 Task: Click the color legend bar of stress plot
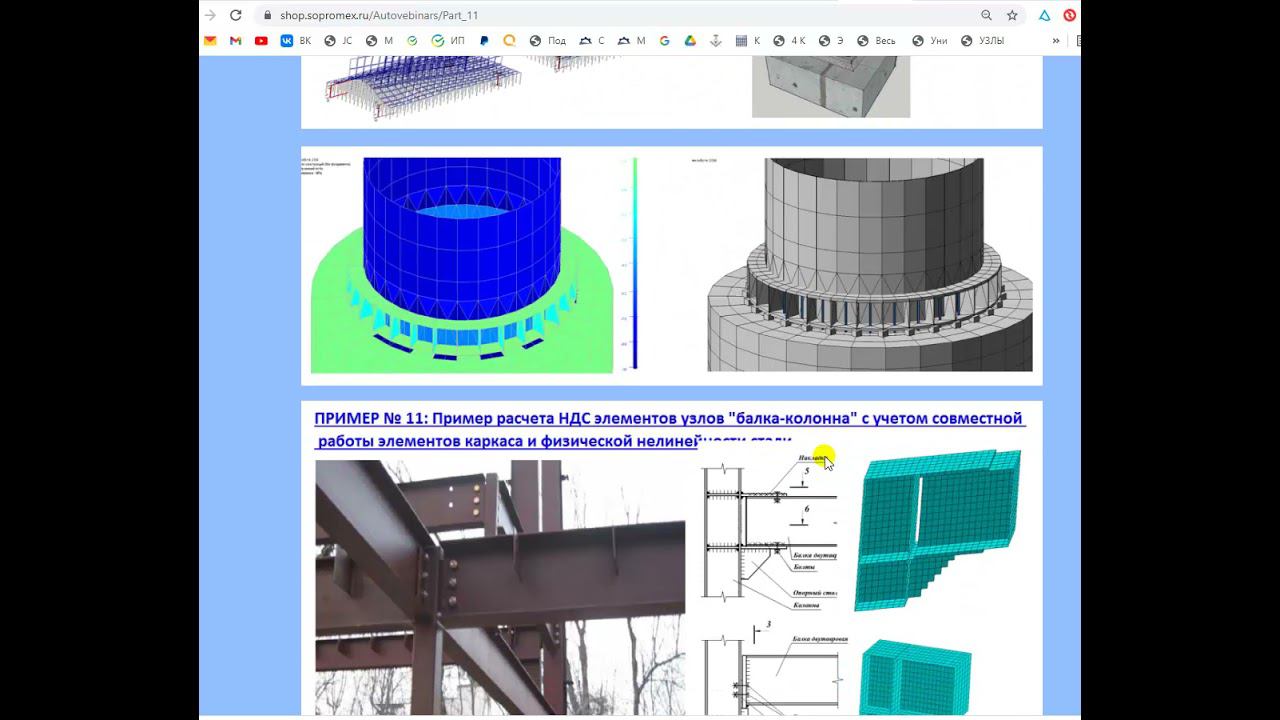coord(634,265)
